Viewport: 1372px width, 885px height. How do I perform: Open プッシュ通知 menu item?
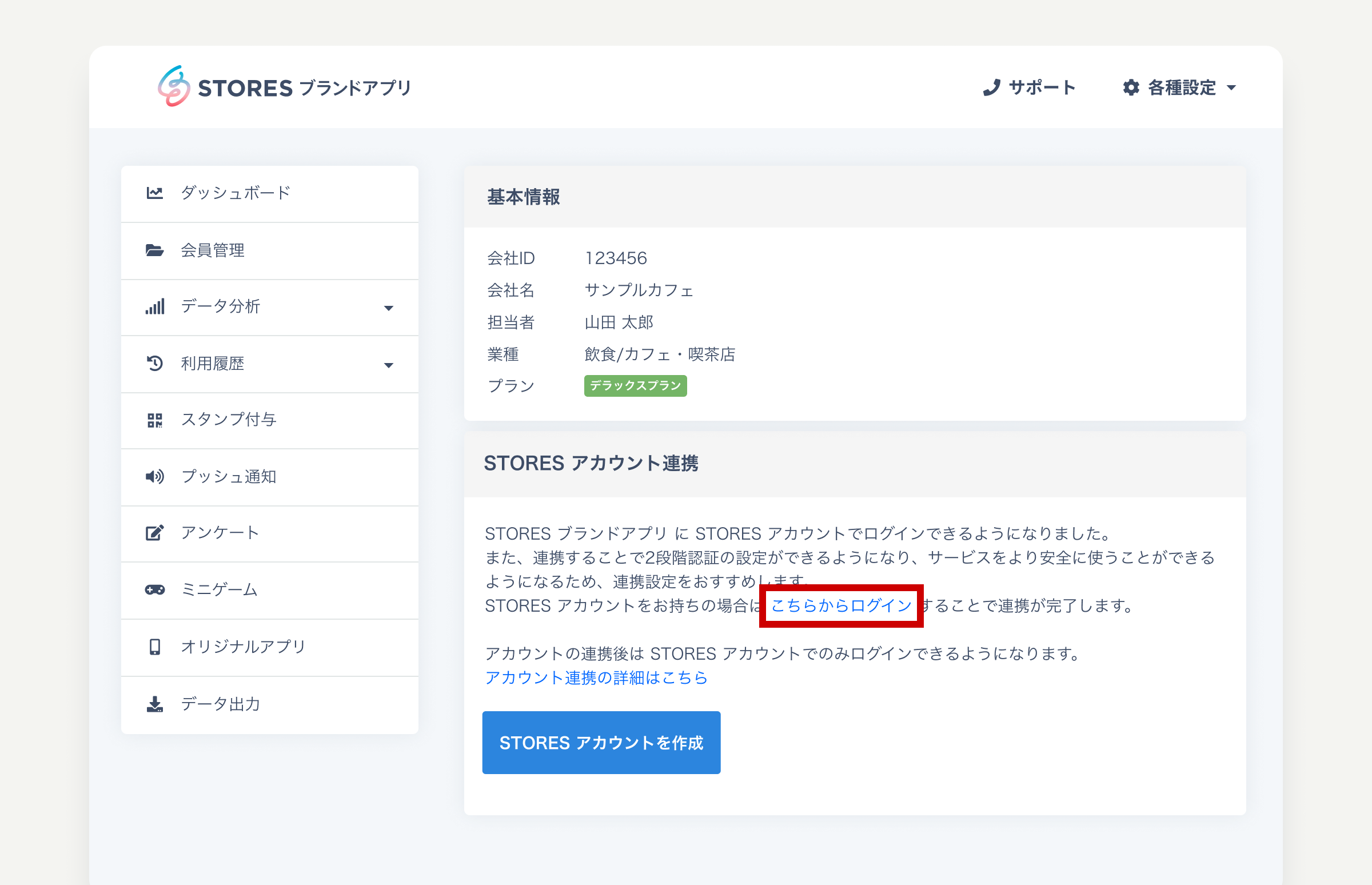pos(269,477)
